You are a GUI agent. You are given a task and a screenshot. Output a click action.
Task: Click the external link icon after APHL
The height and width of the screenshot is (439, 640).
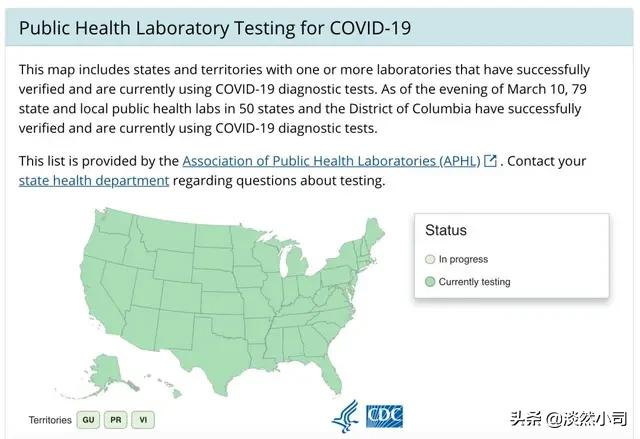tap(490, 161)
